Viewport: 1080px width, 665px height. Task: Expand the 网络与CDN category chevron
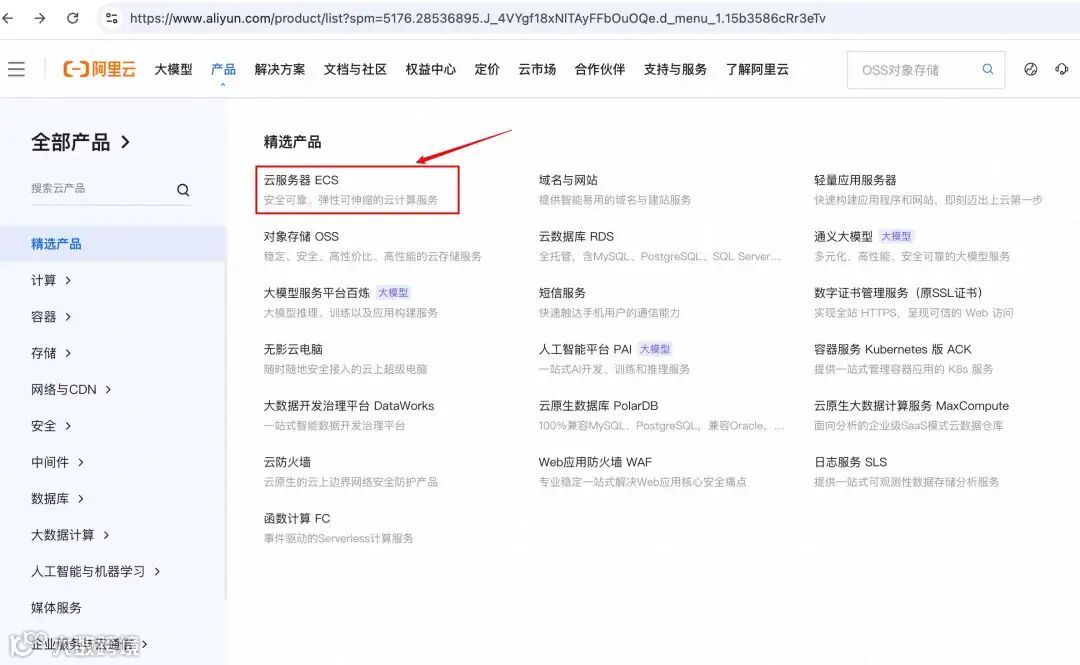108,389
